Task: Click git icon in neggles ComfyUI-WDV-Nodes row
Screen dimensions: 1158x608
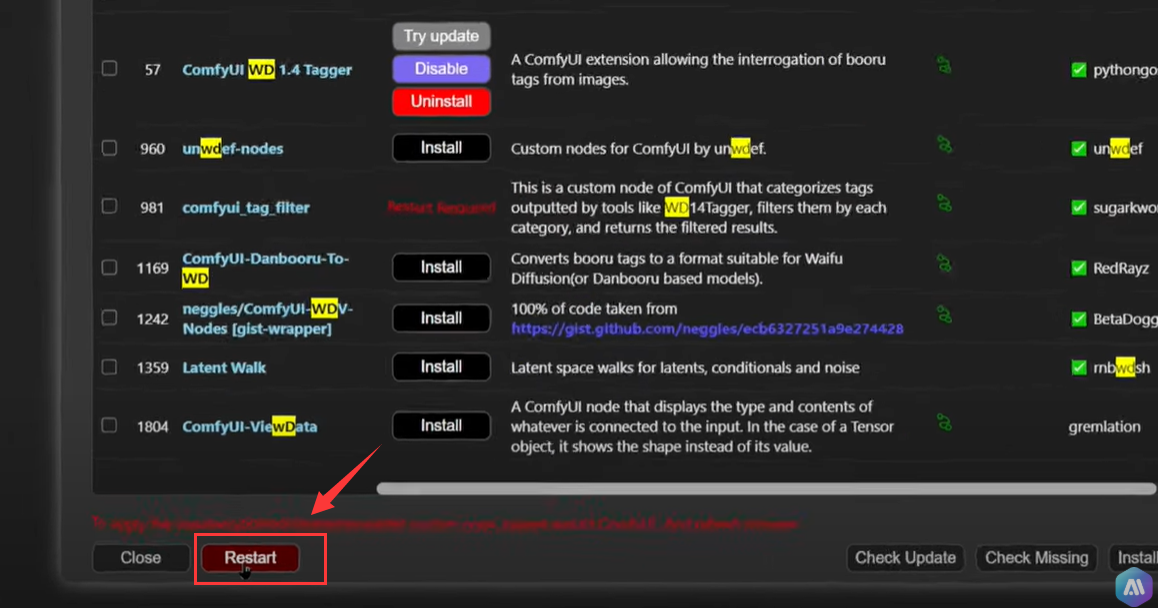Action: 944,315
